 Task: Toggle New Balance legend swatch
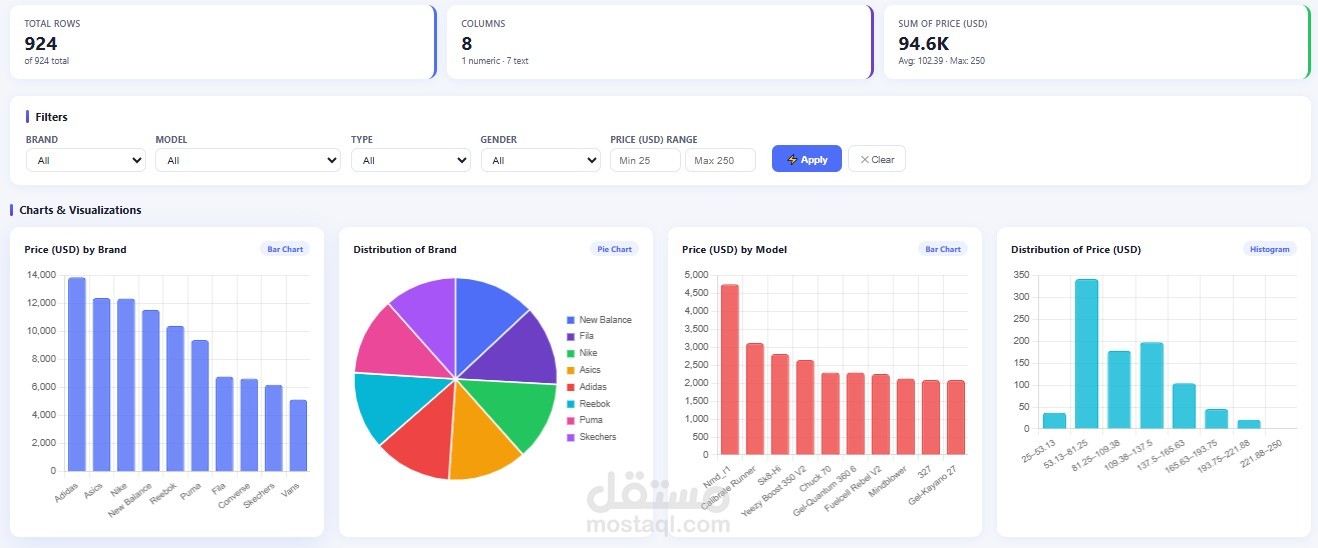coord(570,320)
